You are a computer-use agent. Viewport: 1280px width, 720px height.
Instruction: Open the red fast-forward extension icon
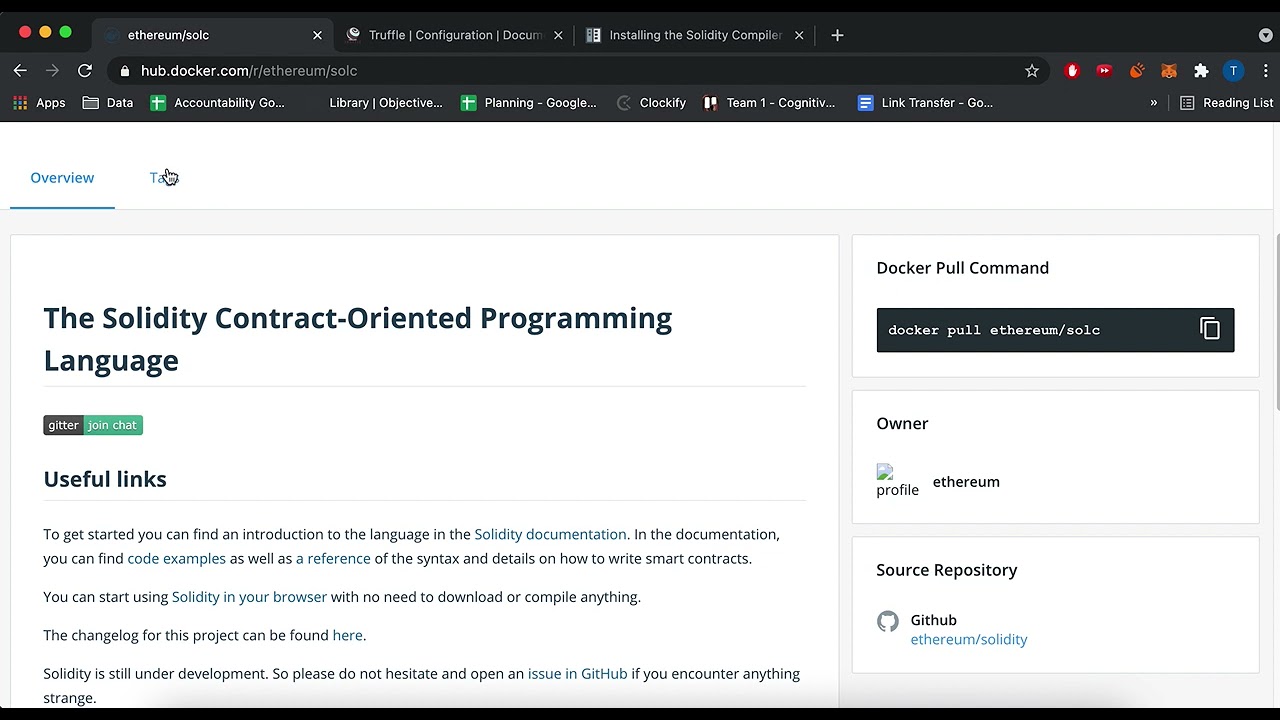pos(1104,71)
